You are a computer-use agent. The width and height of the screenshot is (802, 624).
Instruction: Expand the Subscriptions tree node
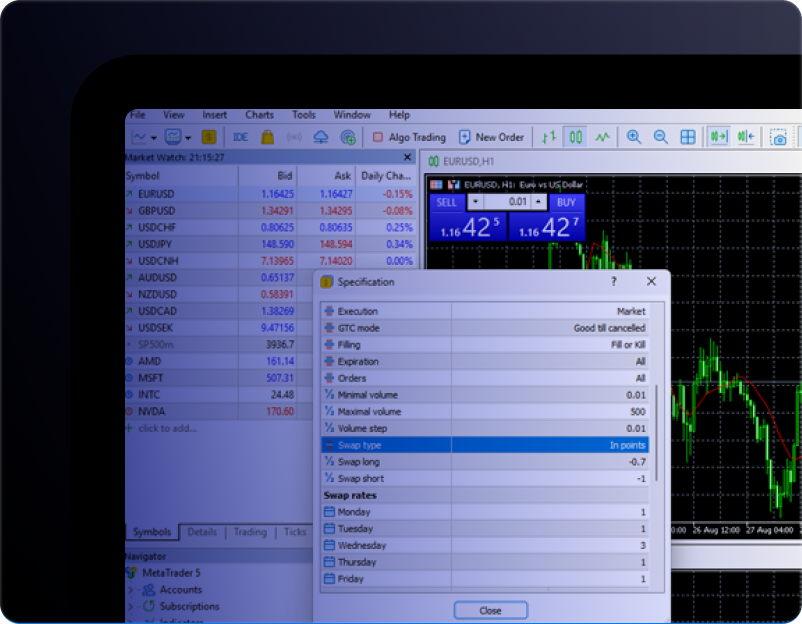(131, 606)
